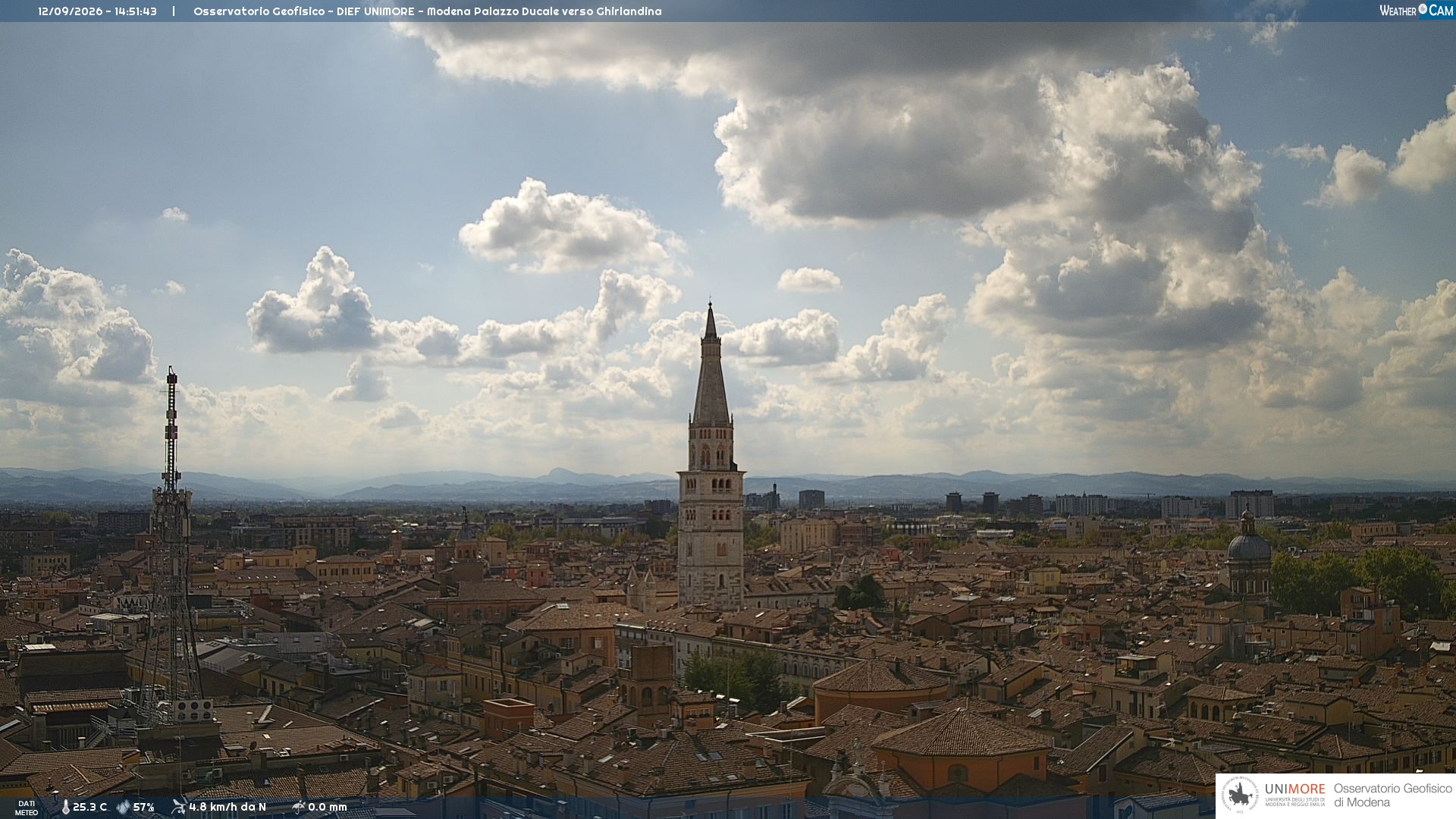Screen dimensions: 1456x819
Task: Open the DATI METEO label
Action: pos(27,808)
